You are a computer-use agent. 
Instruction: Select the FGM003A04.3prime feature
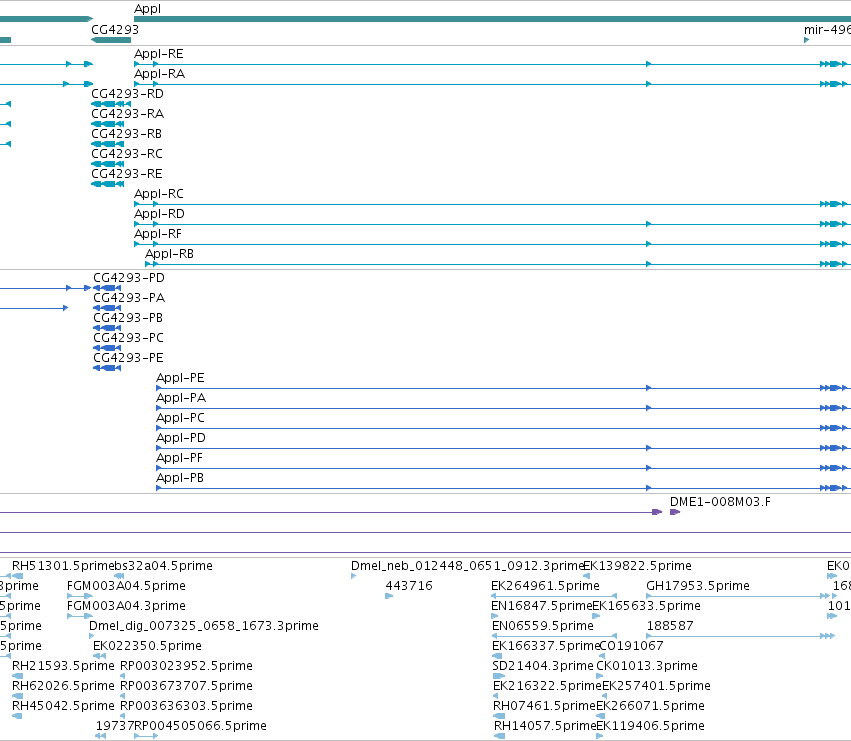tap(126, 606)
